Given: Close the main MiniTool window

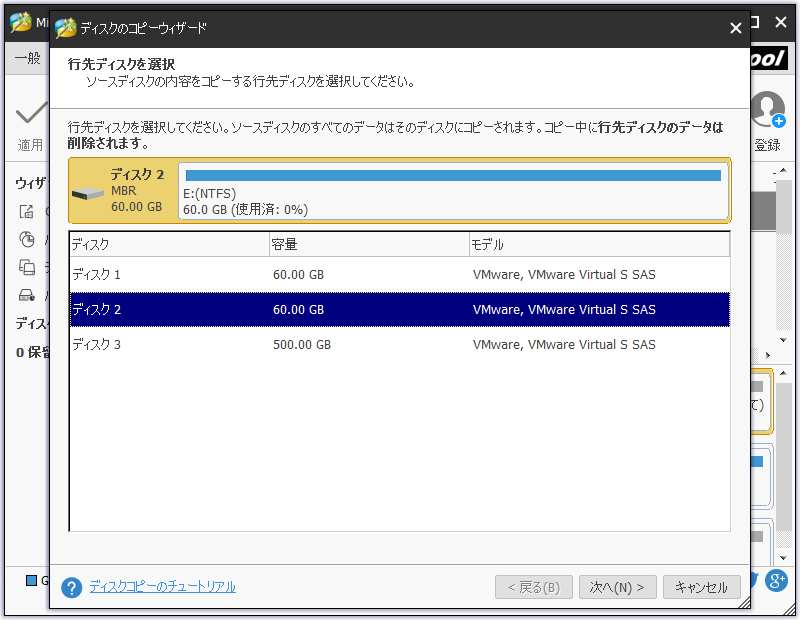Looking at the screenshot, I should click(x=781, y=22).
